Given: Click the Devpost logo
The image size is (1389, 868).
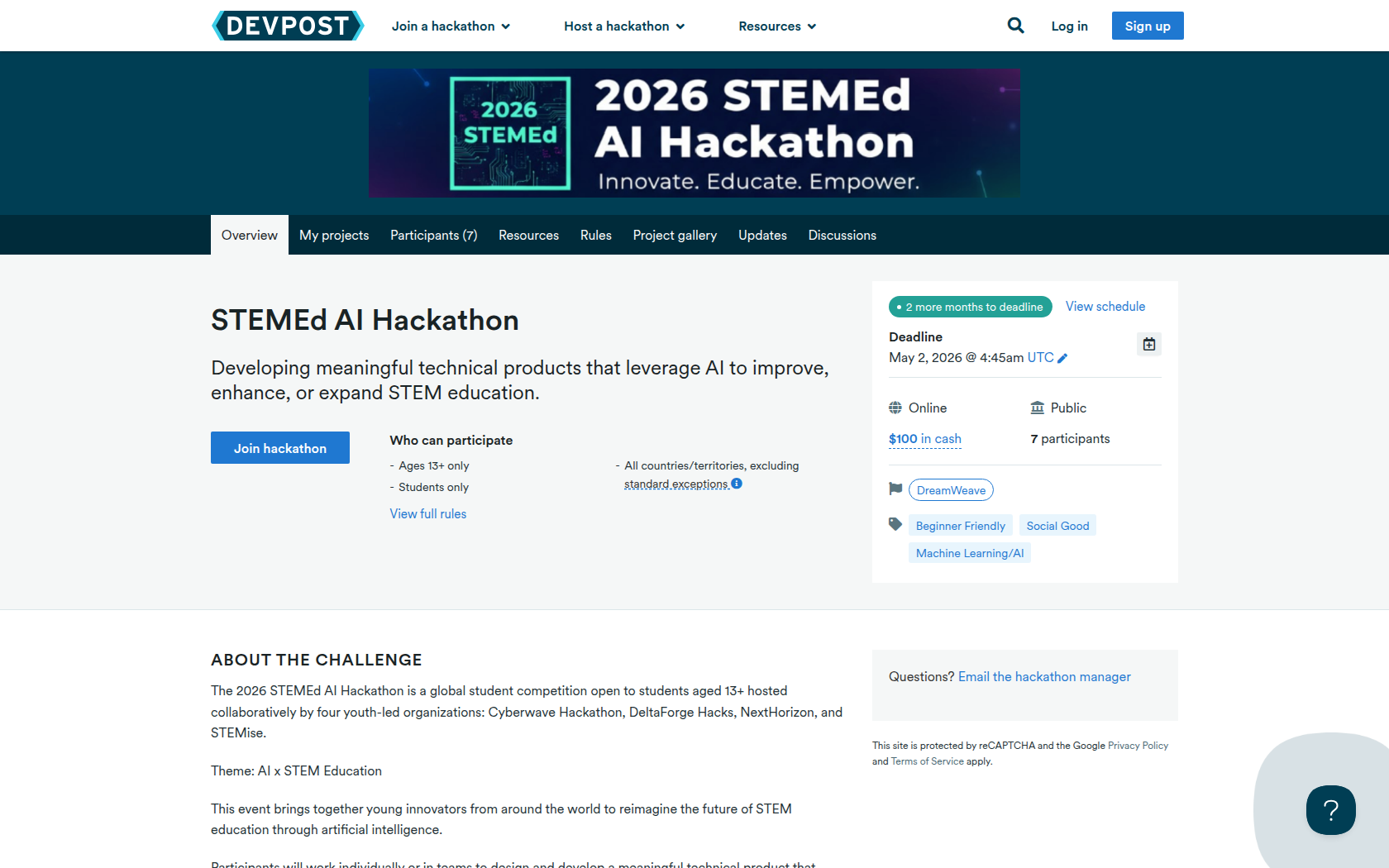Looking at the screenshot, I should point(288,26).
